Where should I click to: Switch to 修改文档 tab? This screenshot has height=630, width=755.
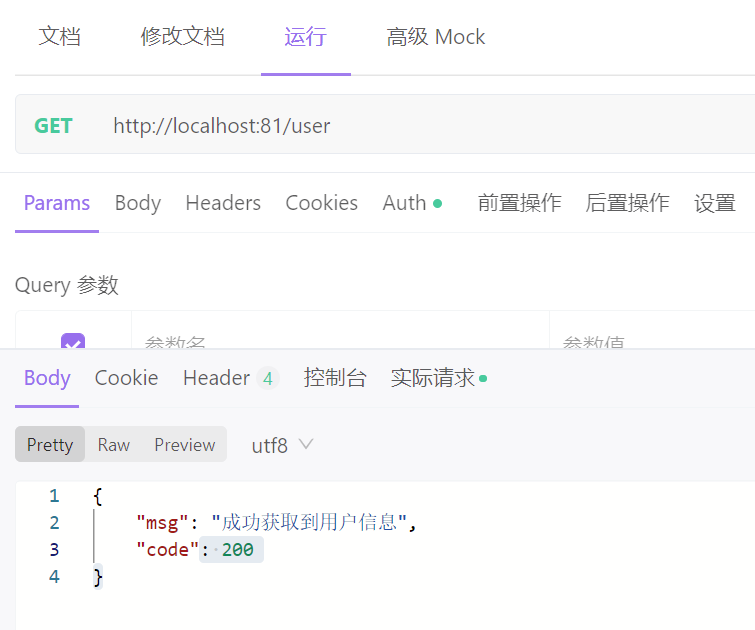coord(182,37)
